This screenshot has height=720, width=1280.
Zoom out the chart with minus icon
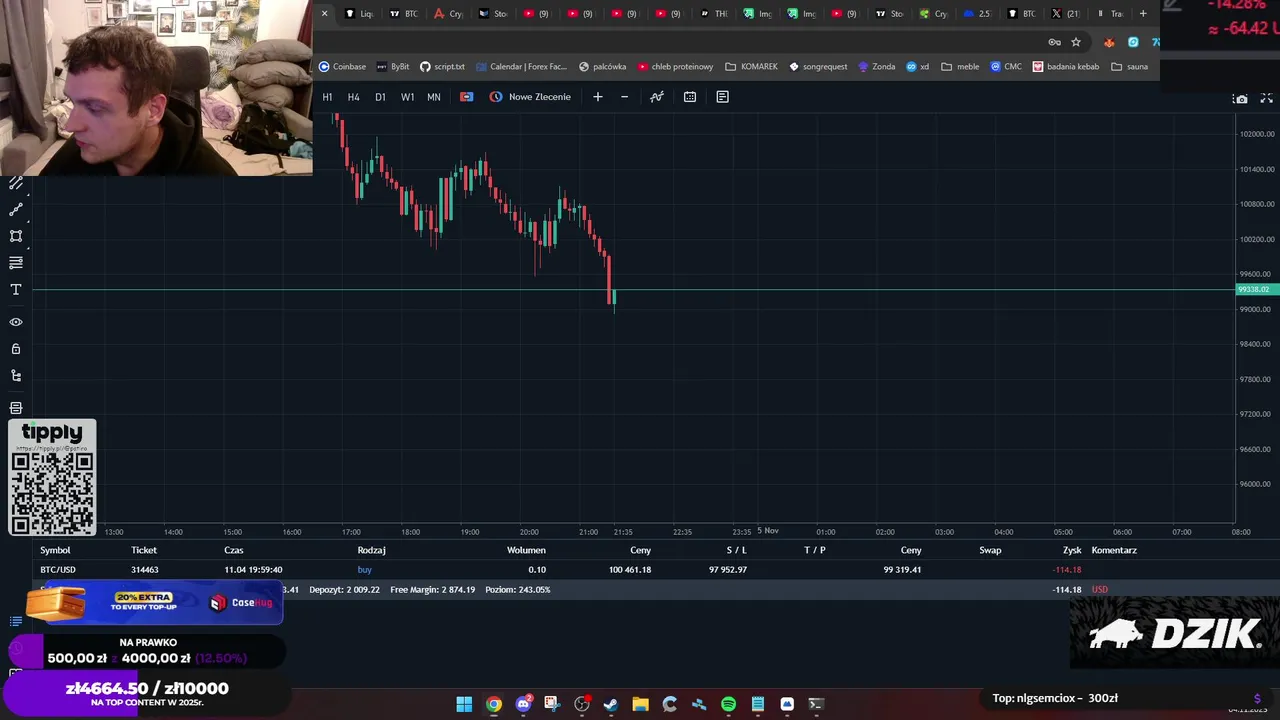624,97
